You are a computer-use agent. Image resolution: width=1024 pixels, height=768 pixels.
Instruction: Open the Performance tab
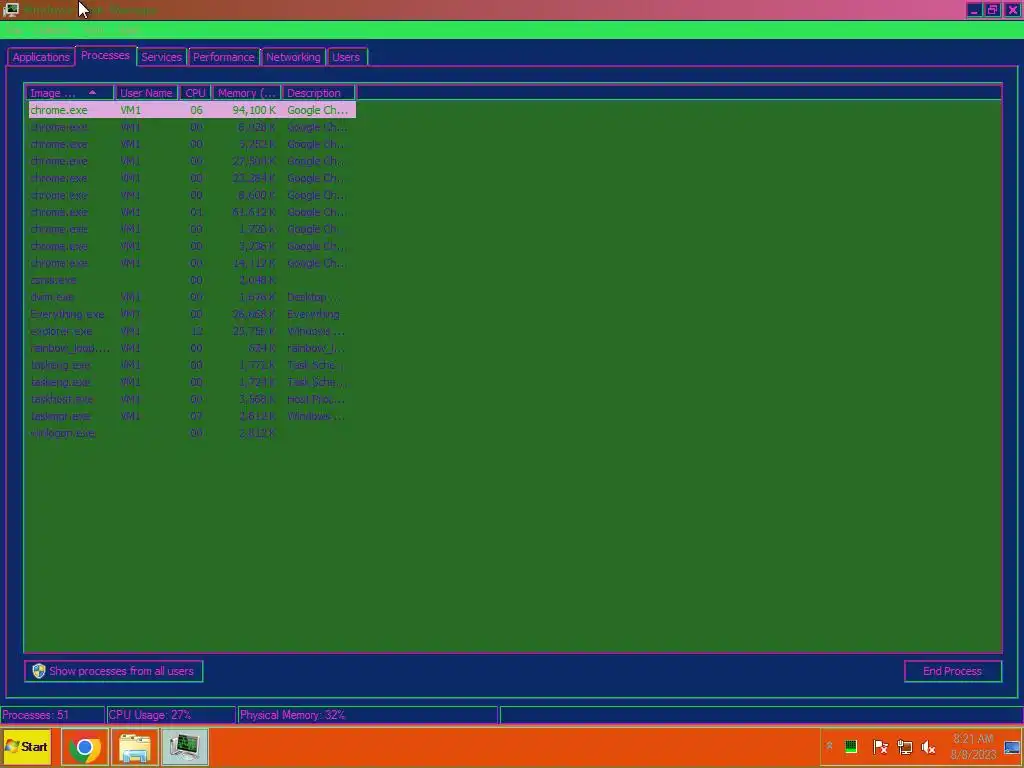pyautogui.click(x=223, y=57)
